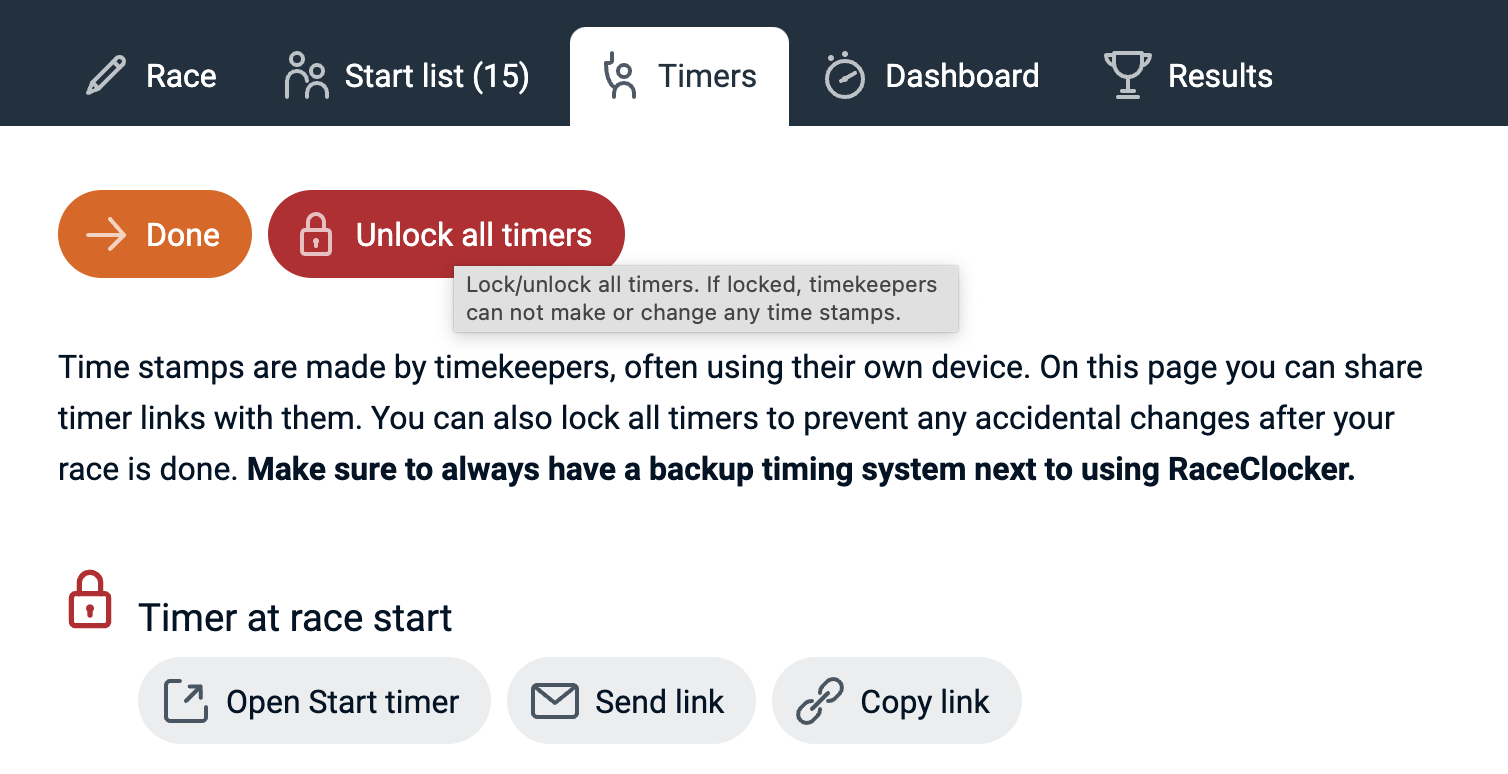Image resolution: width=1508 pixels, height=774 pixels.
Task: Toggle the red padlock beside Timer at race start
Action: (90, 600)
